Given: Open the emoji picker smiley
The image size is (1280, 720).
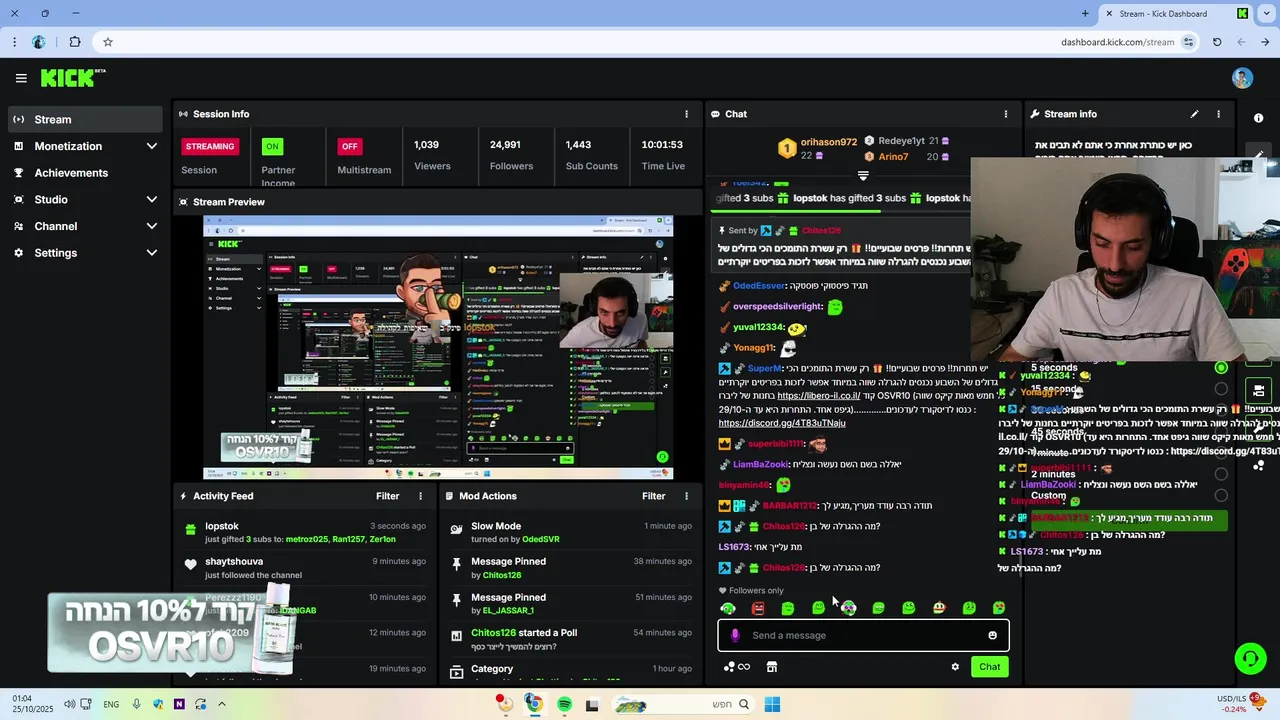Looking at the screenshot, I should [992, 635].
